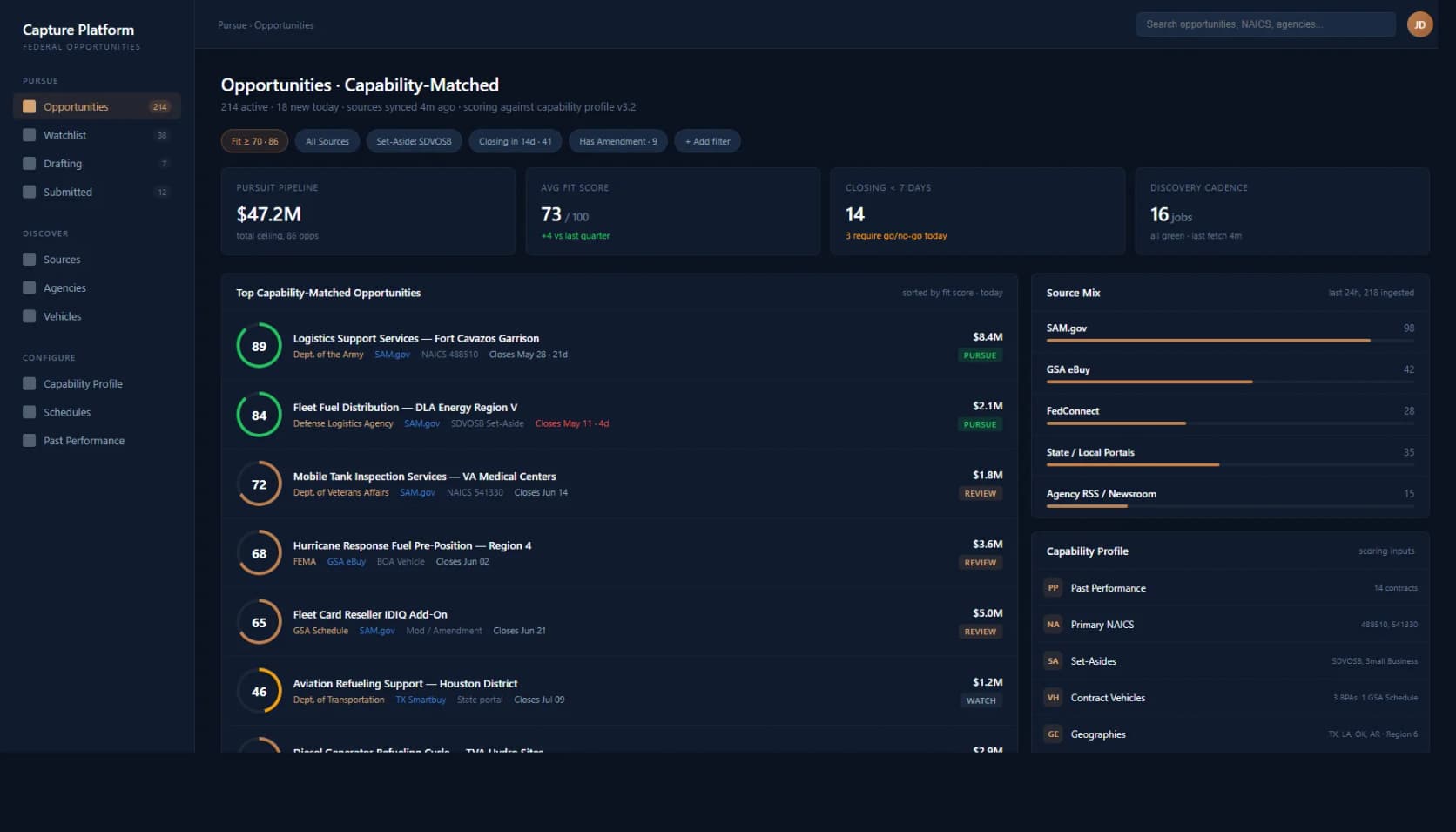Click WATCH tag on Aviation Refueling Support
This screenshot has width=1456, height=832.
point(981,700)
